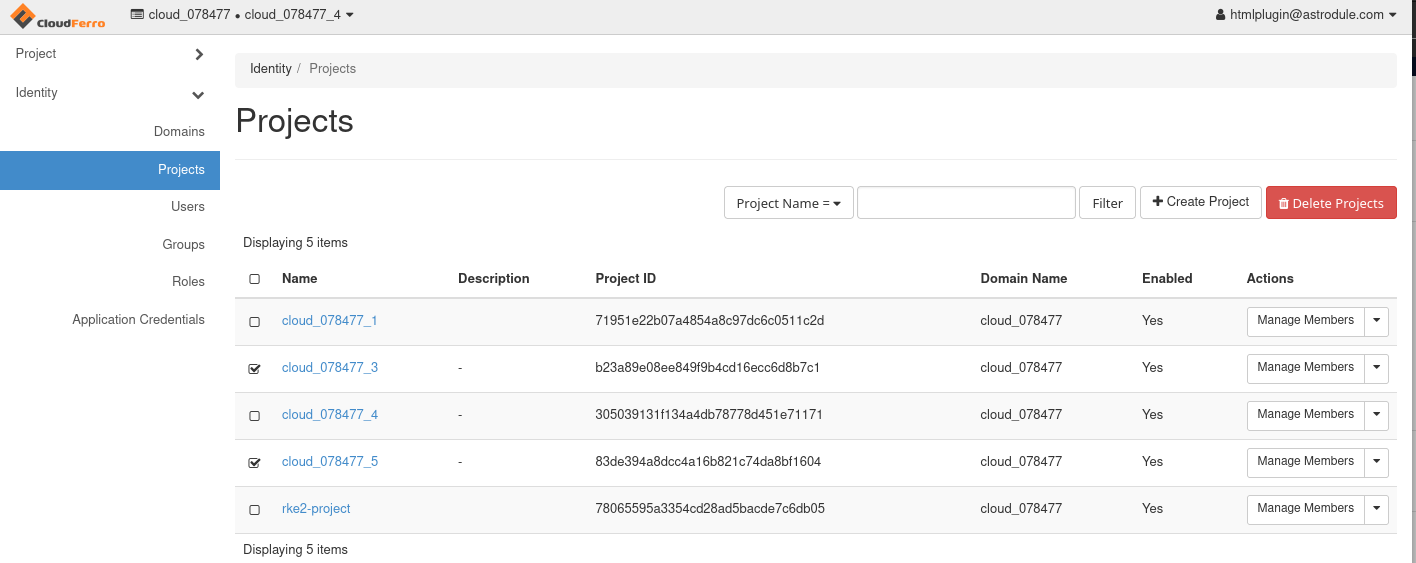Check the cloud_078477_1 row checkbox
1416x563 pixels.
(254, 322)
